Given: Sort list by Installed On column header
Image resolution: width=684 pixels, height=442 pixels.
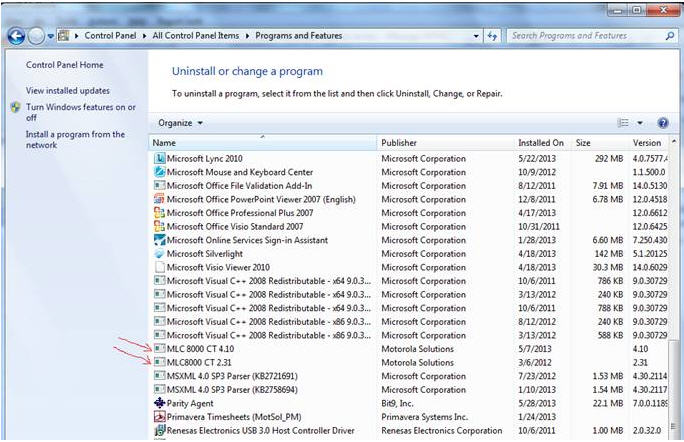Looking at the screenshot, I should click(541, 143).
